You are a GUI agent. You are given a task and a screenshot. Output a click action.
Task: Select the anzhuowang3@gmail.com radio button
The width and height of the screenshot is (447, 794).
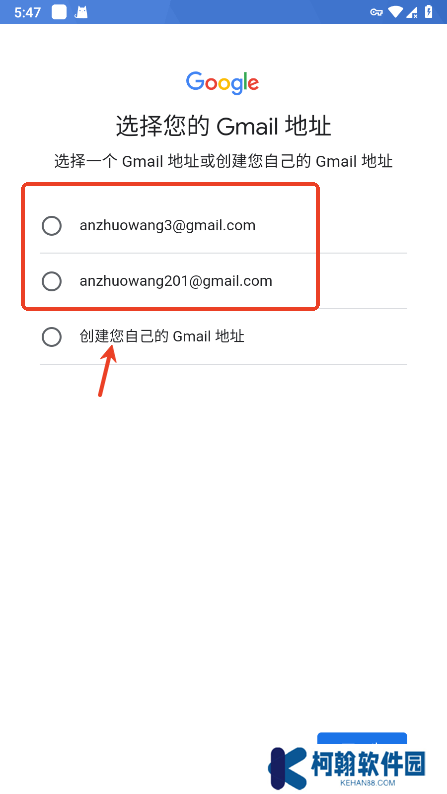click(x=52, y=225)
